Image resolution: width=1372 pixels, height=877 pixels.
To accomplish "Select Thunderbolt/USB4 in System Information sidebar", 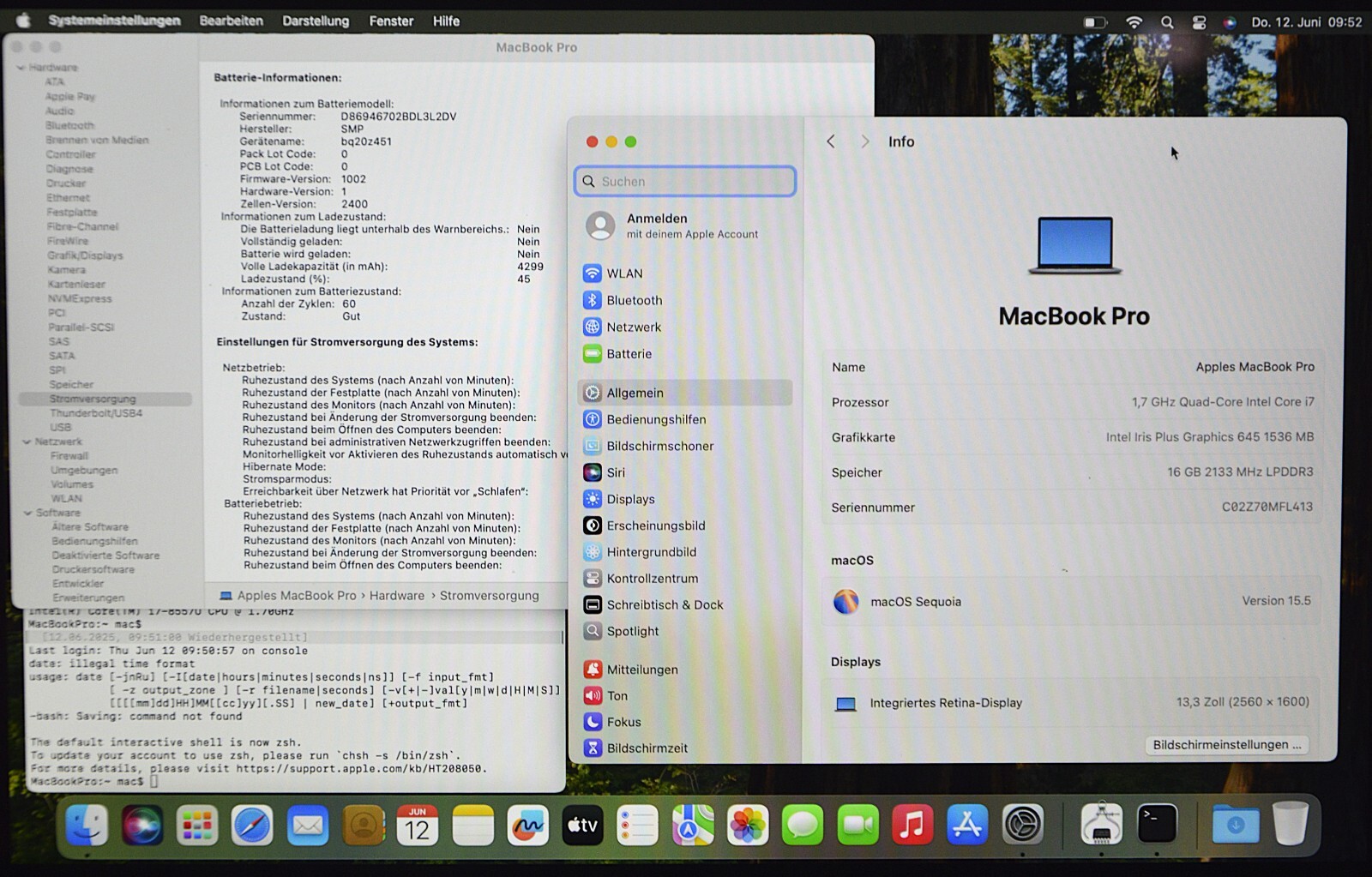I will [96, 413].
